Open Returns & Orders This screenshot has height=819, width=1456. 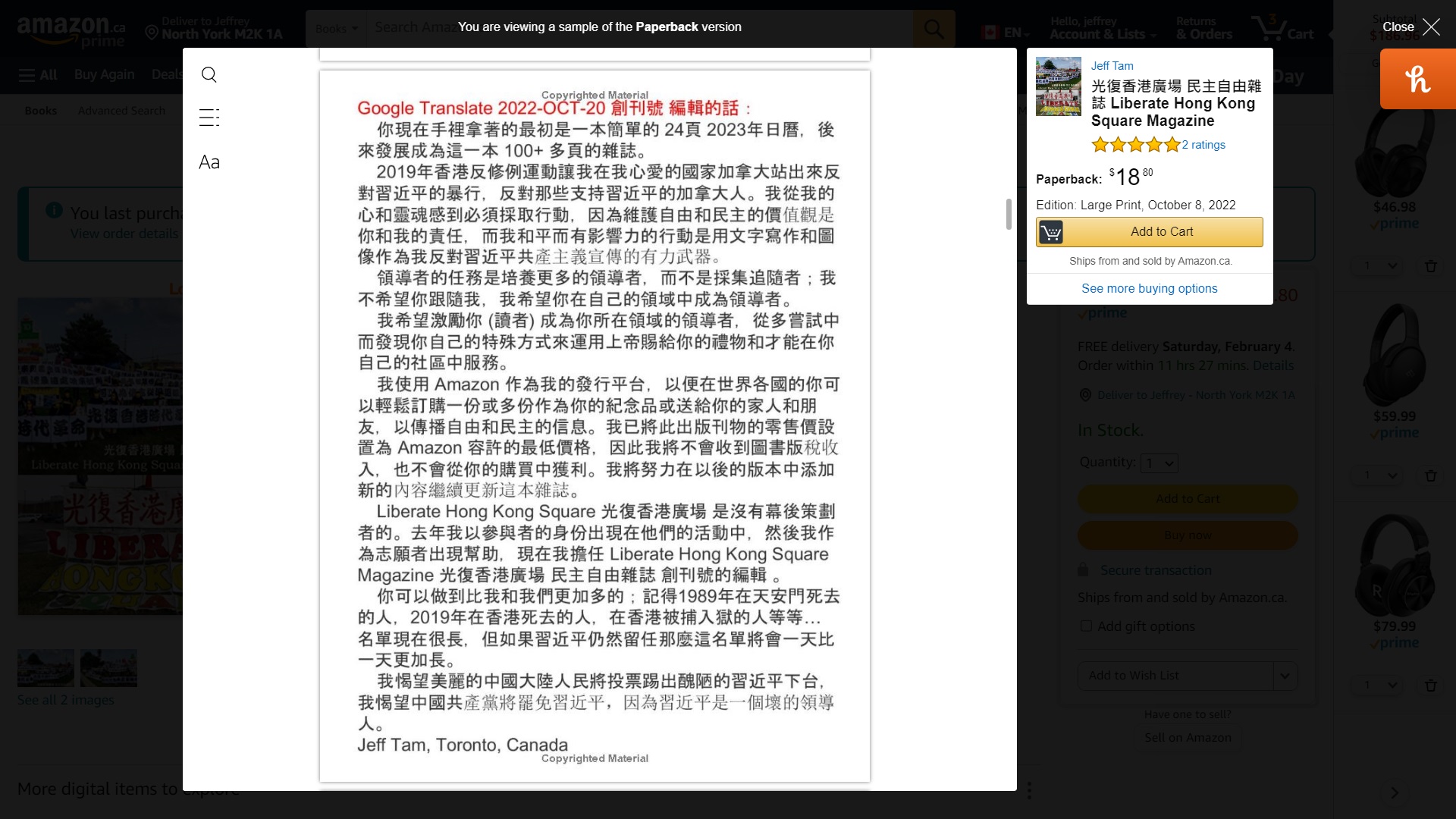1204,28
